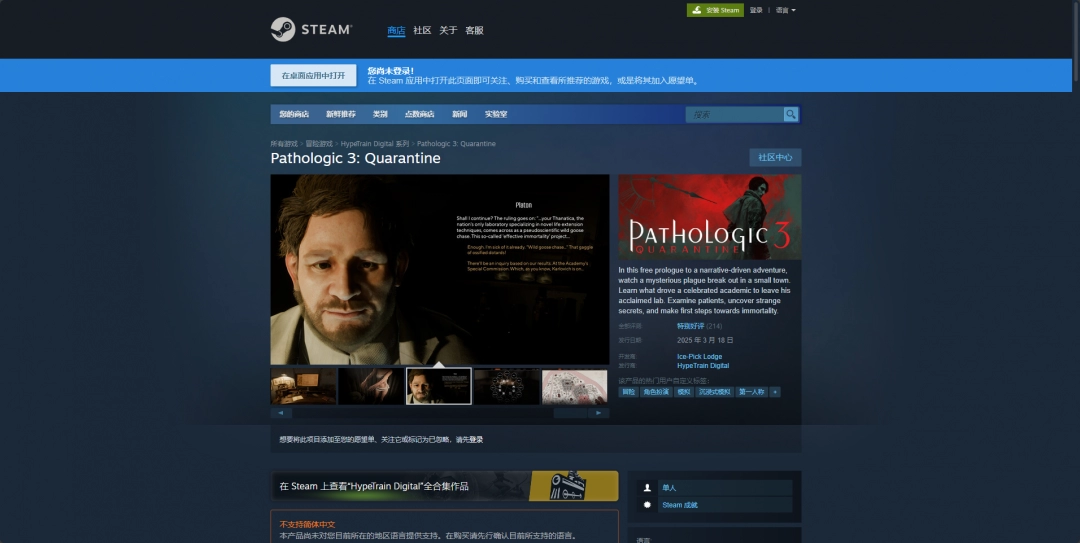Click the download icon on the install Steam button
The height and width of the screenshot is (543, 1080).
point(696,10)
